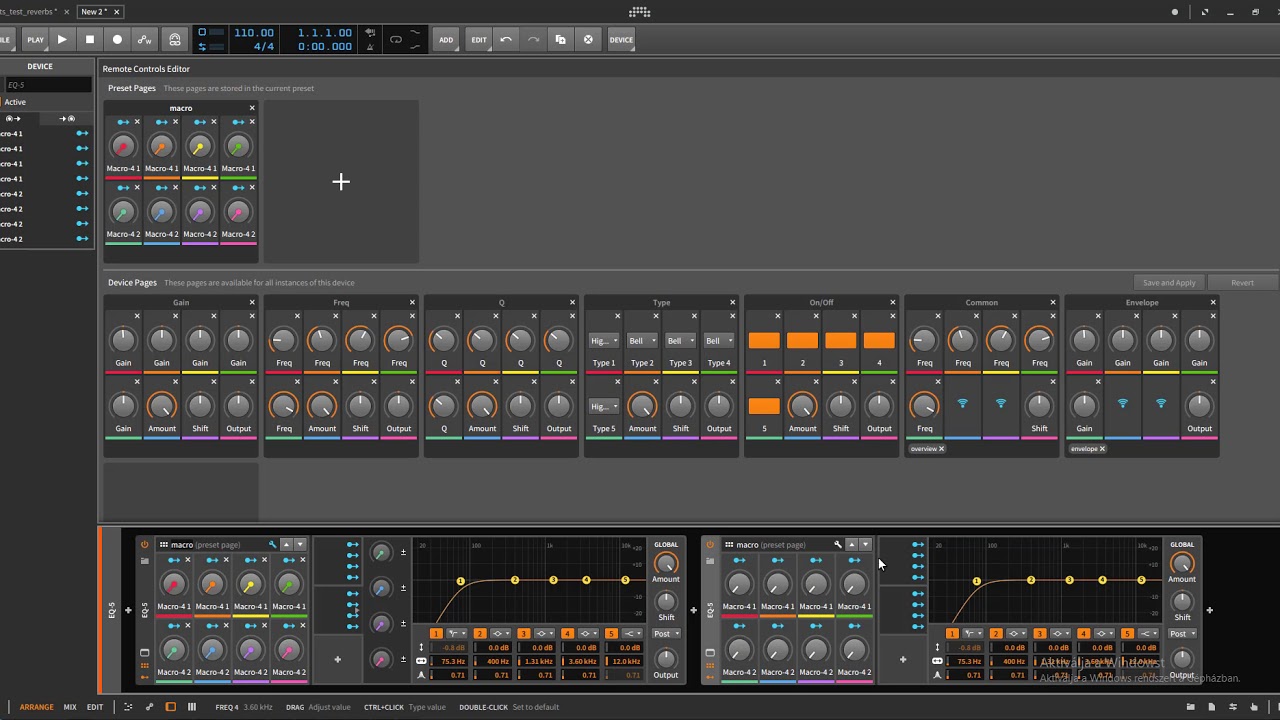Screen dimensions: 1280x720
Task: Close the New 2 project tab
Action: tap(116, 12)
